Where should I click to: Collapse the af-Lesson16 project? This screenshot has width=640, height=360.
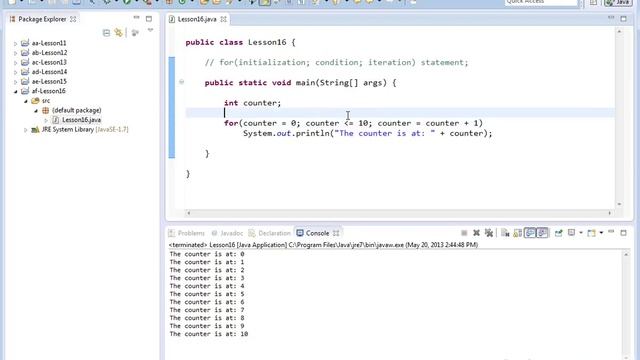coord(16,91)
